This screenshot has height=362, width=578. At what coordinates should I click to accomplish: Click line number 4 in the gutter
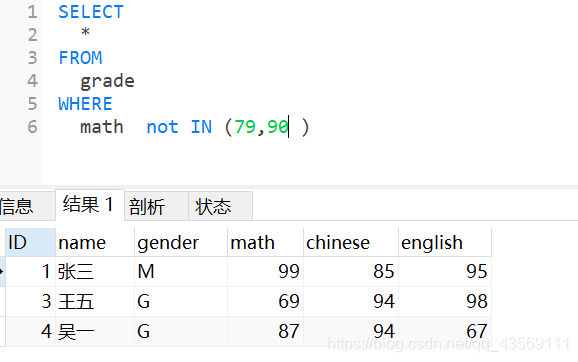pos(32,81)
